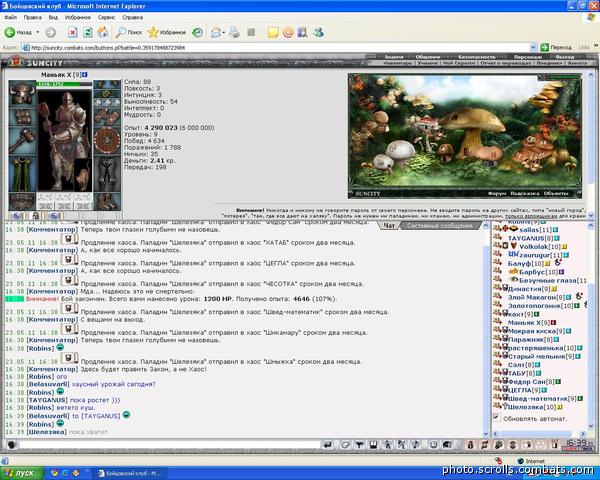Click the green HP bar above character
600x480 pixels.
pos(64,84)
